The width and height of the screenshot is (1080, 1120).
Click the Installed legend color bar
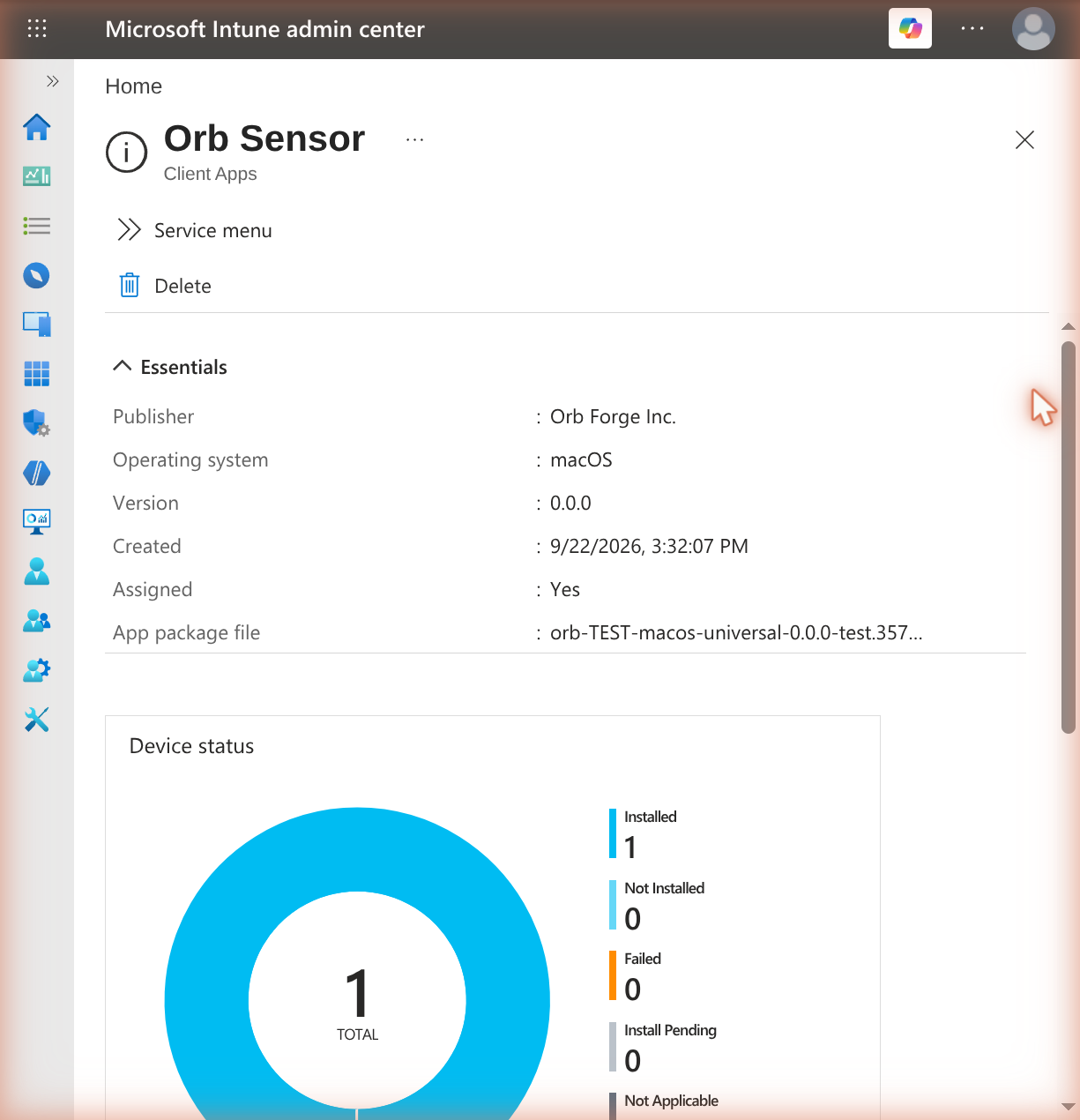[x=613, y=833]
